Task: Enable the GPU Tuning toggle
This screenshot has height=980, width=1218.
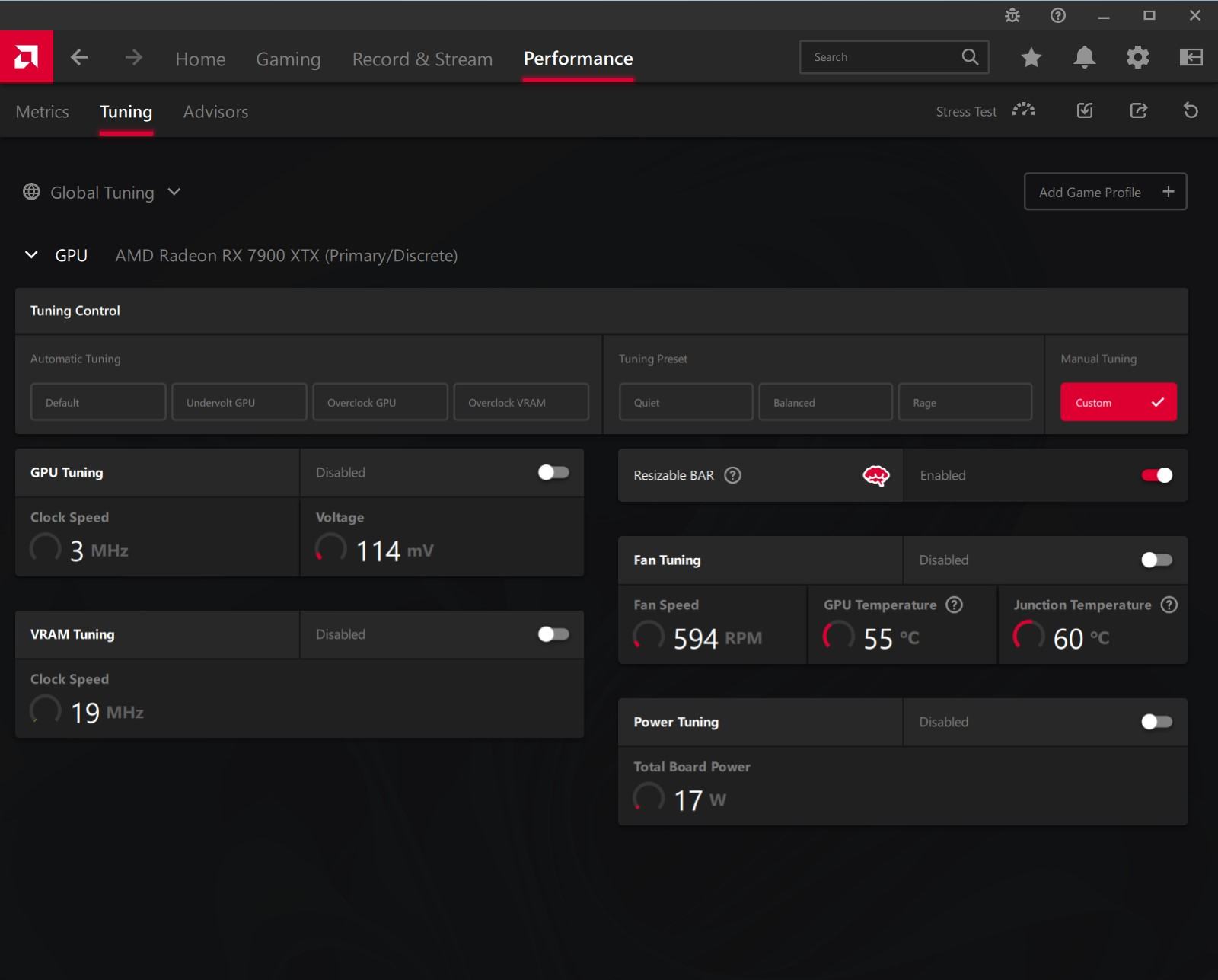Action: point(553,473)
